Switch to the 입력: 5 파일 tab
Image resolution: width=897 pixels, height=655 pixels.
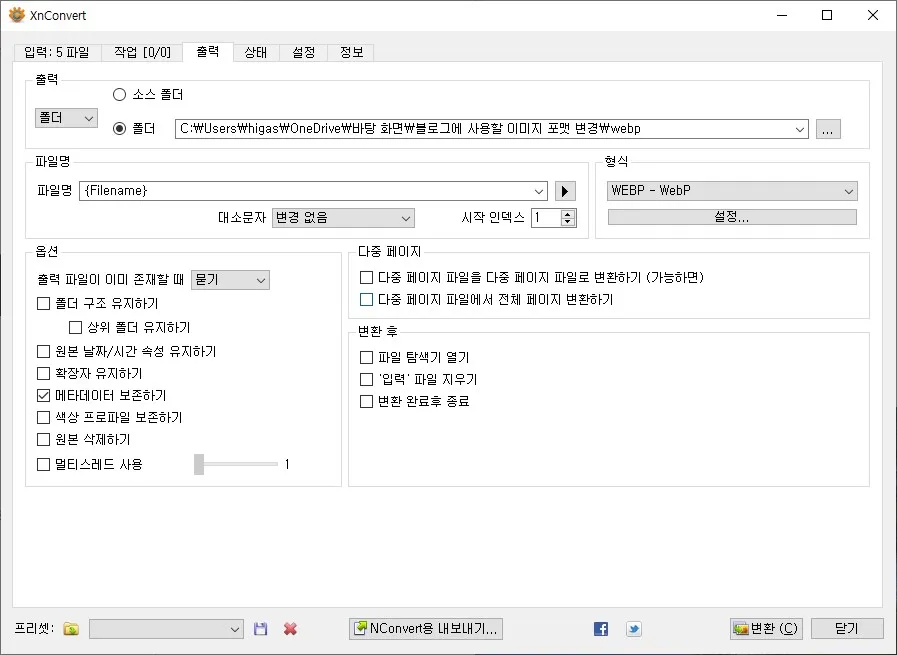coord(57,53)
